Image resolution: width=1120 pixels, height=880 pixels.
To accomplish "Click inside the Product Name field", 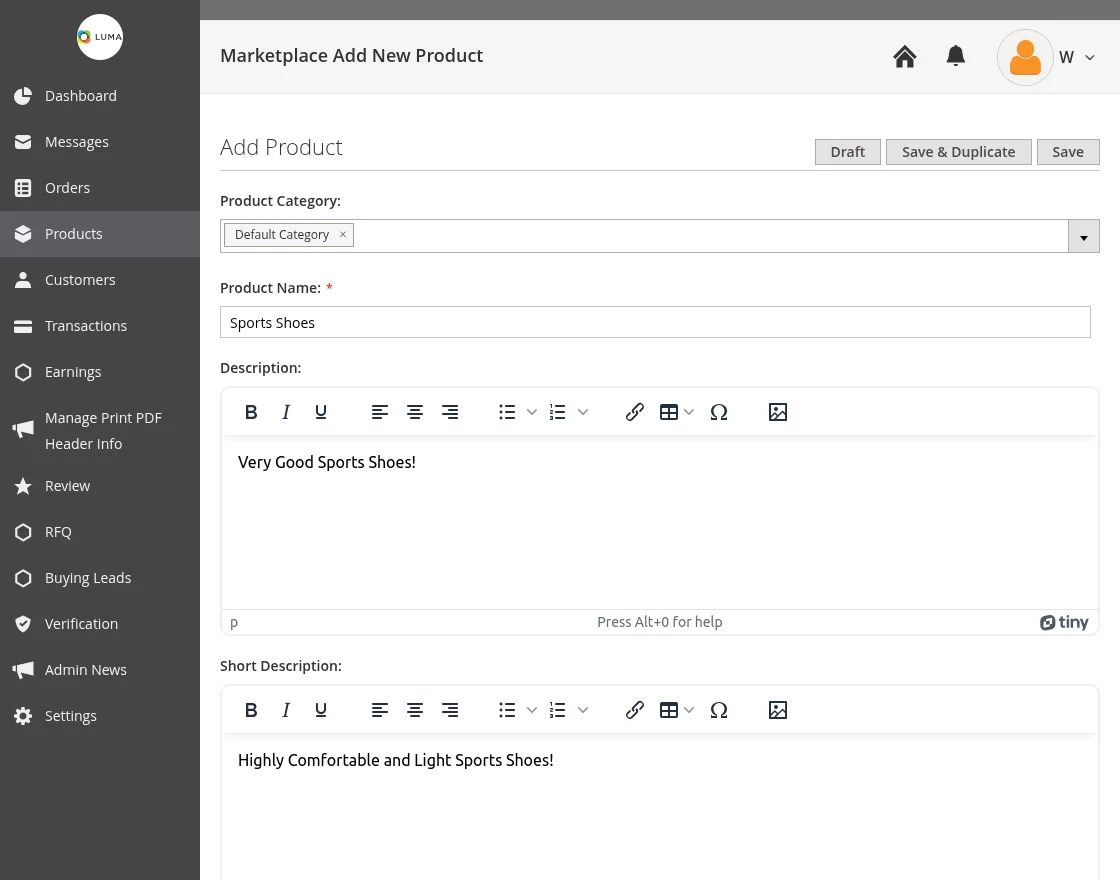I will click(655, 321).
